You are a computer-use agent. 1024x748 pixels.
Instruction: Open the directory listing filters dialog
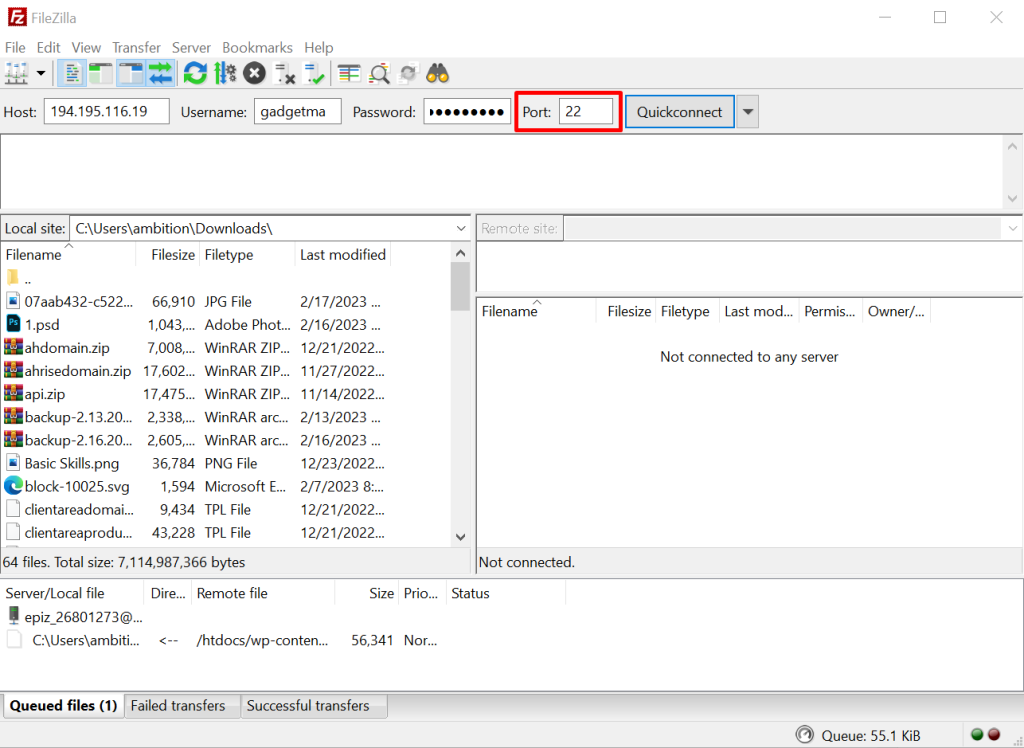[349, 73]
